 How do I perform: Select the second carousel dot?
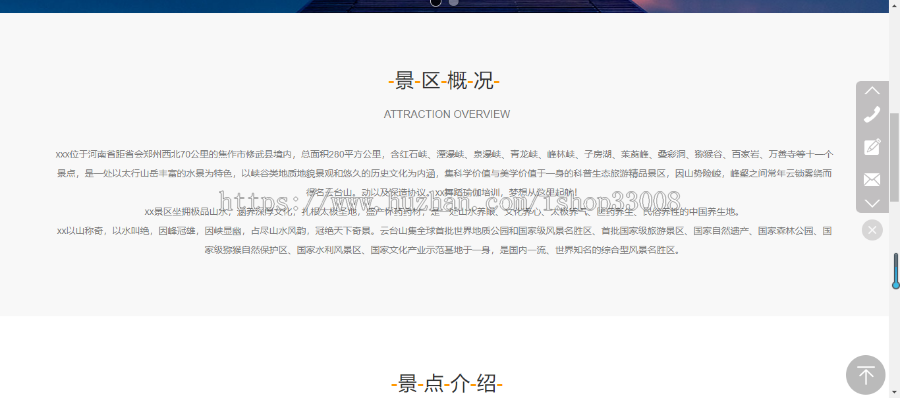click(x=453, y=2)
